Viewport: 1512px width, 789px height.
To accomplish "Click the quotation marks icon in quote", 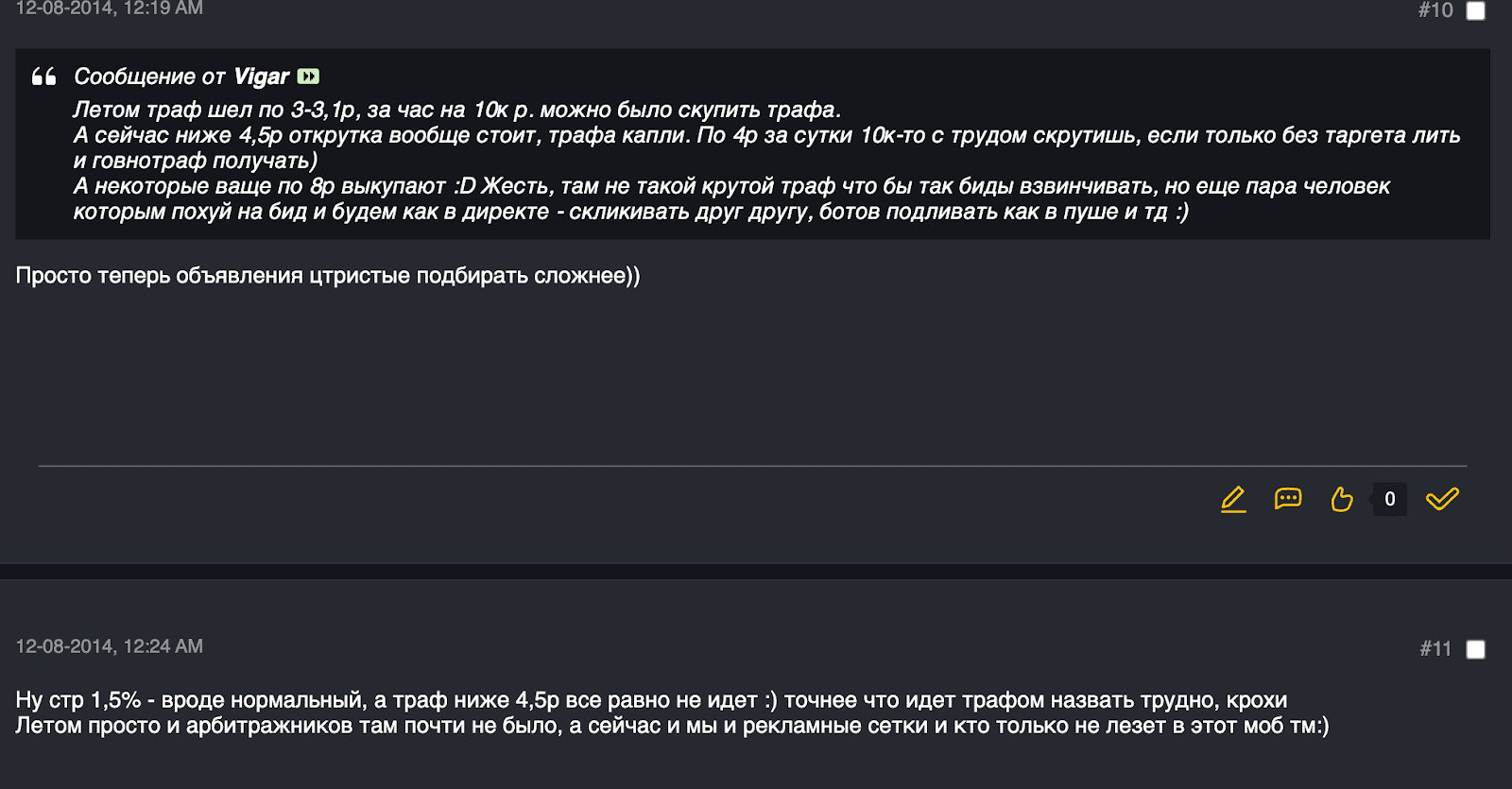I will pyautogui.click(x=44, y=77).
